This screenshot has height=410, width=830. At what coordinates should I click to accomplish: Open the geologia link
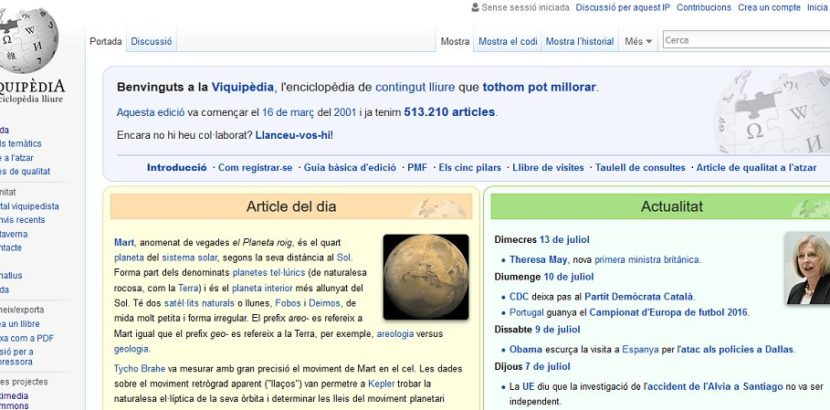(131, 349)
